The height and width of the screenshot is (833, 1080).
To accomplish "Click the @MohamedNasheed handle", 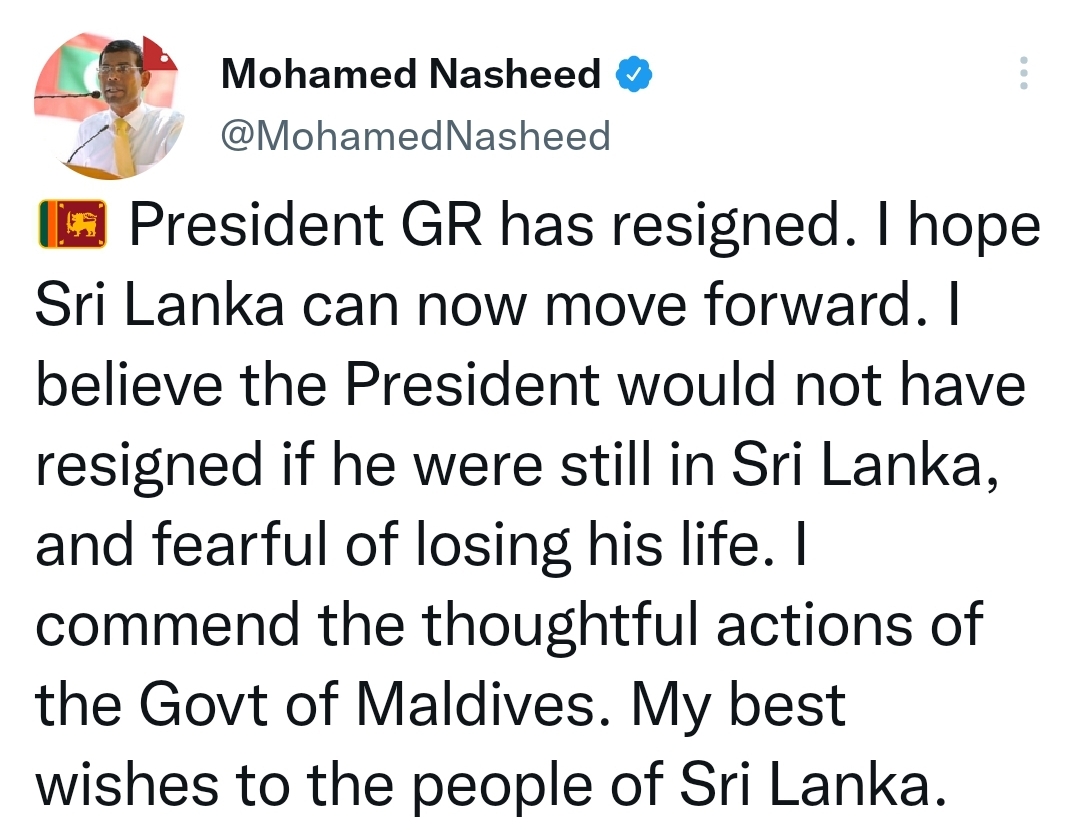I will pyautogui.click(x=415, y=136).
